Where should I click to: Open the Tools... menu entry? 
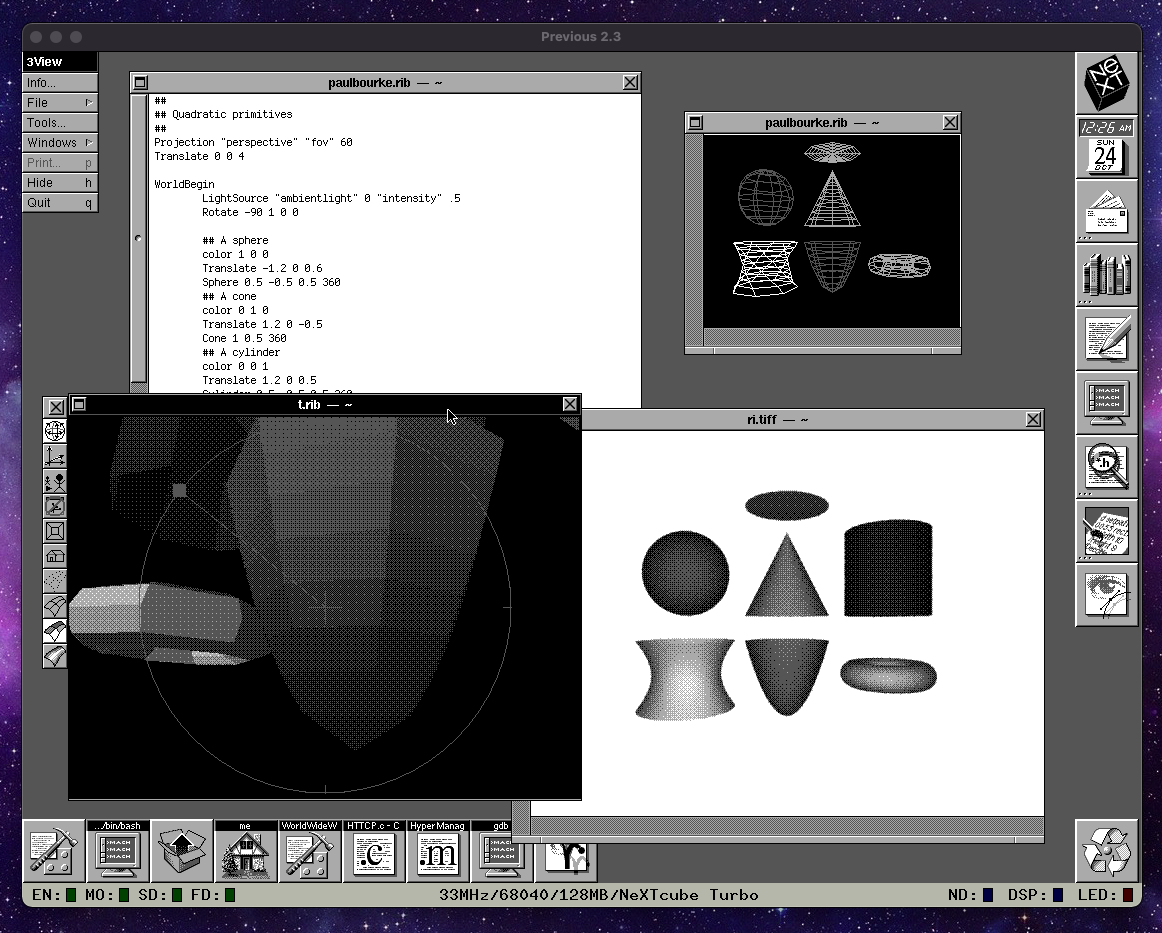coord(59,122)
